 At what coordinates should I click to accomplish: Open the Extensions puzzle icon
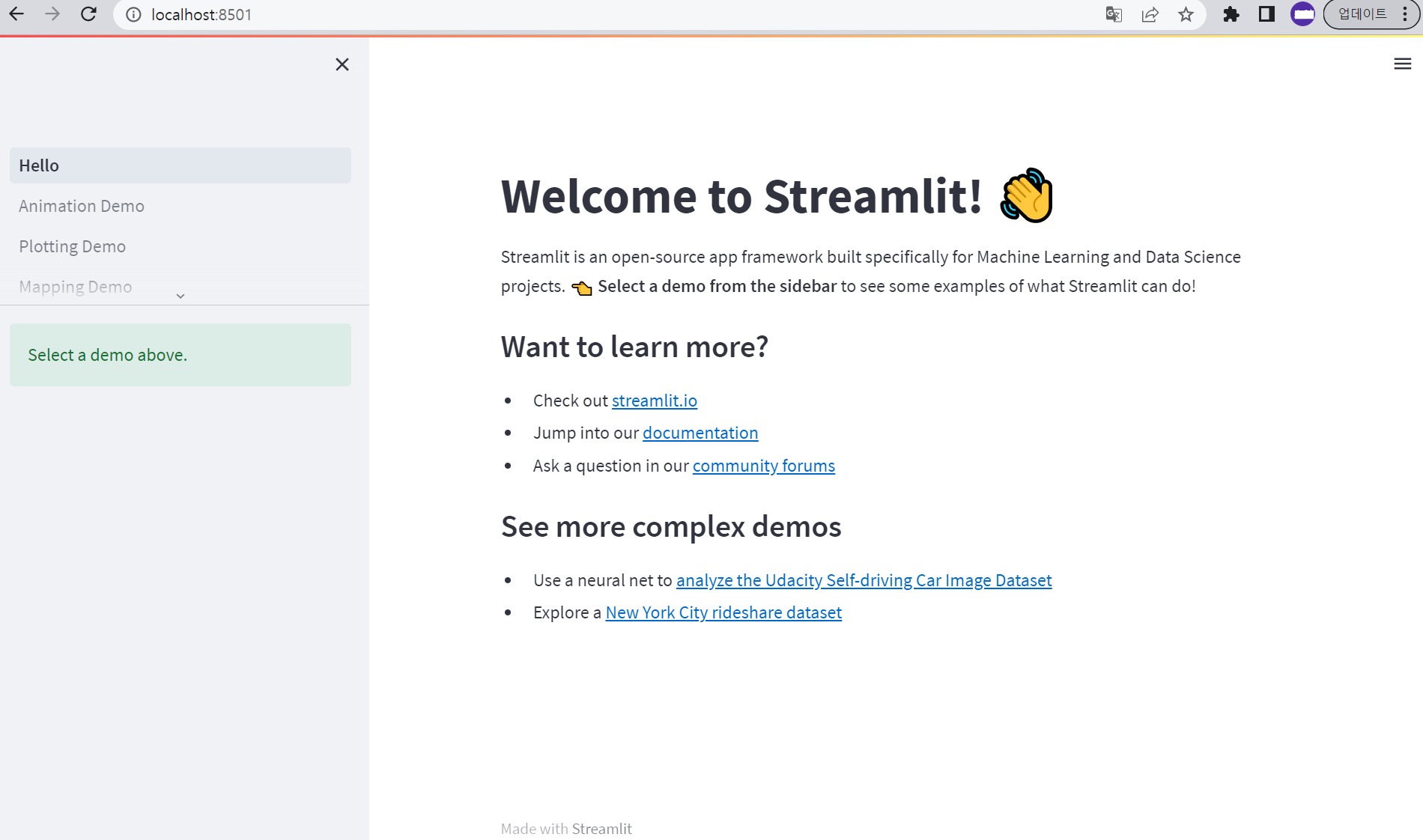click(x=1231, y=14)
